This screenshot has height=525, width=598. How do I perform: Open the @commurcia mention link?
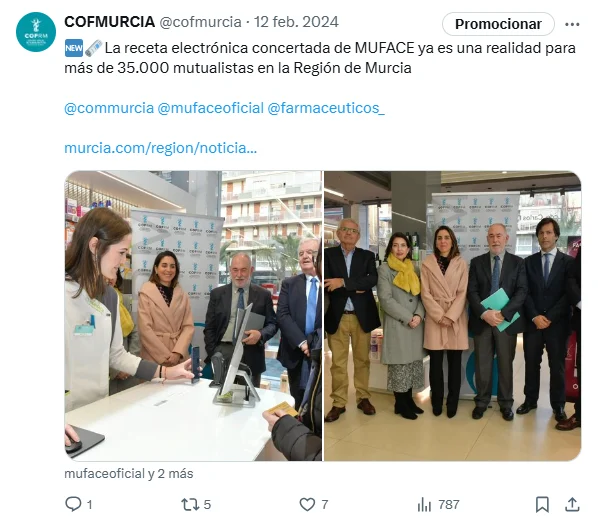tap(109, 108)
